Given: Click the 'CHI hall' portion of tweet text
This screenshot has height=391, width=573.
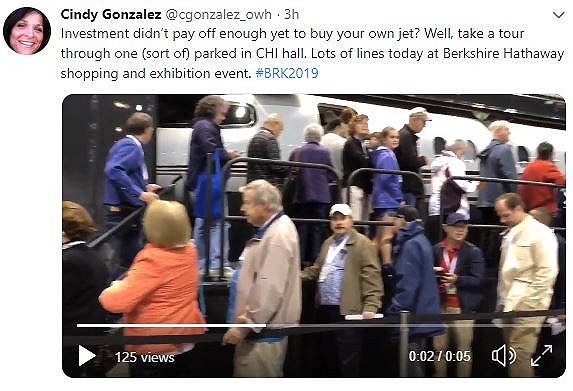Looking at the screenshot, I should (x=280, y=53).
